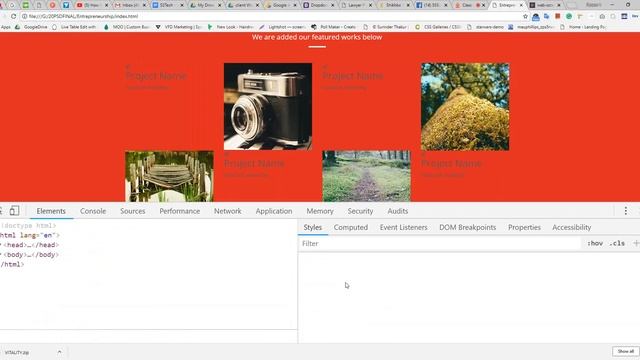Open the MOO Custom Business bookmark

(x=127, y=27)
